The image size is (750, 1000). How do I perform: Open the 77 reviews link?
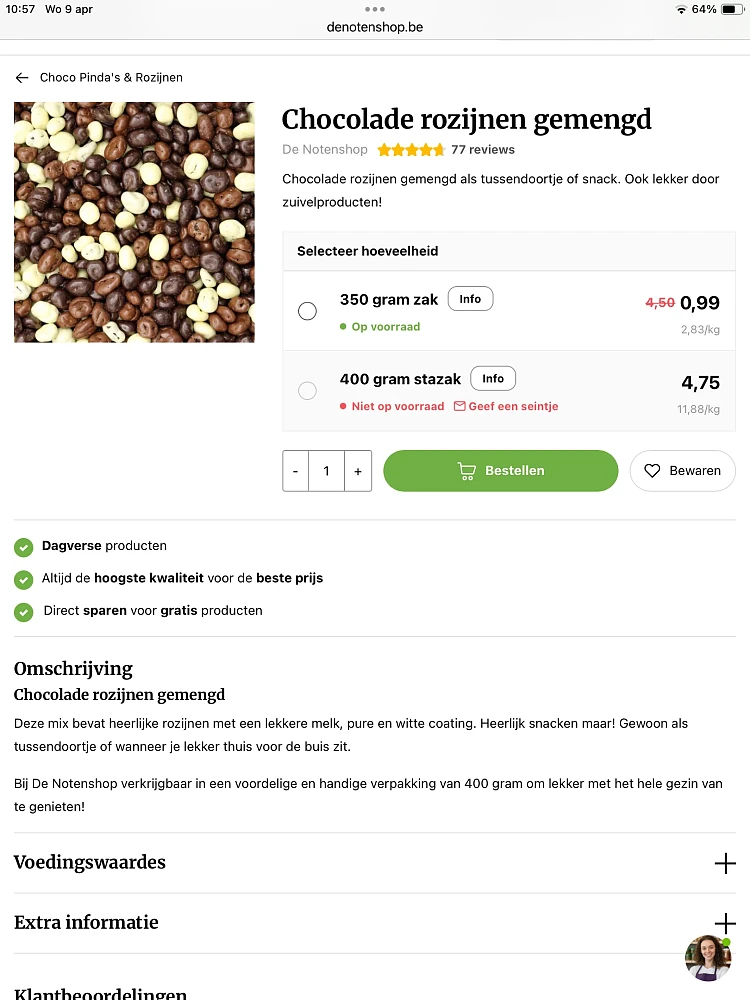point(483,150)
